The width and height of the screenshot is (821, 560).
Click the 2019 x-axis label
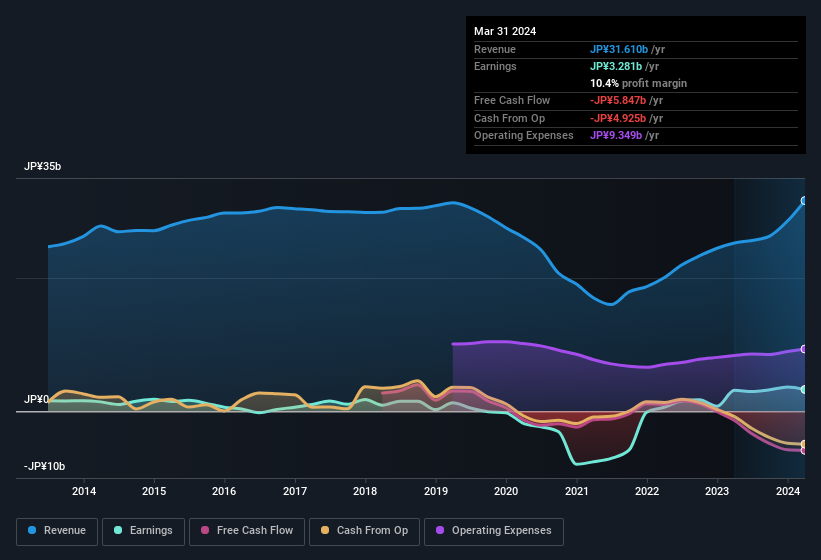436,491
